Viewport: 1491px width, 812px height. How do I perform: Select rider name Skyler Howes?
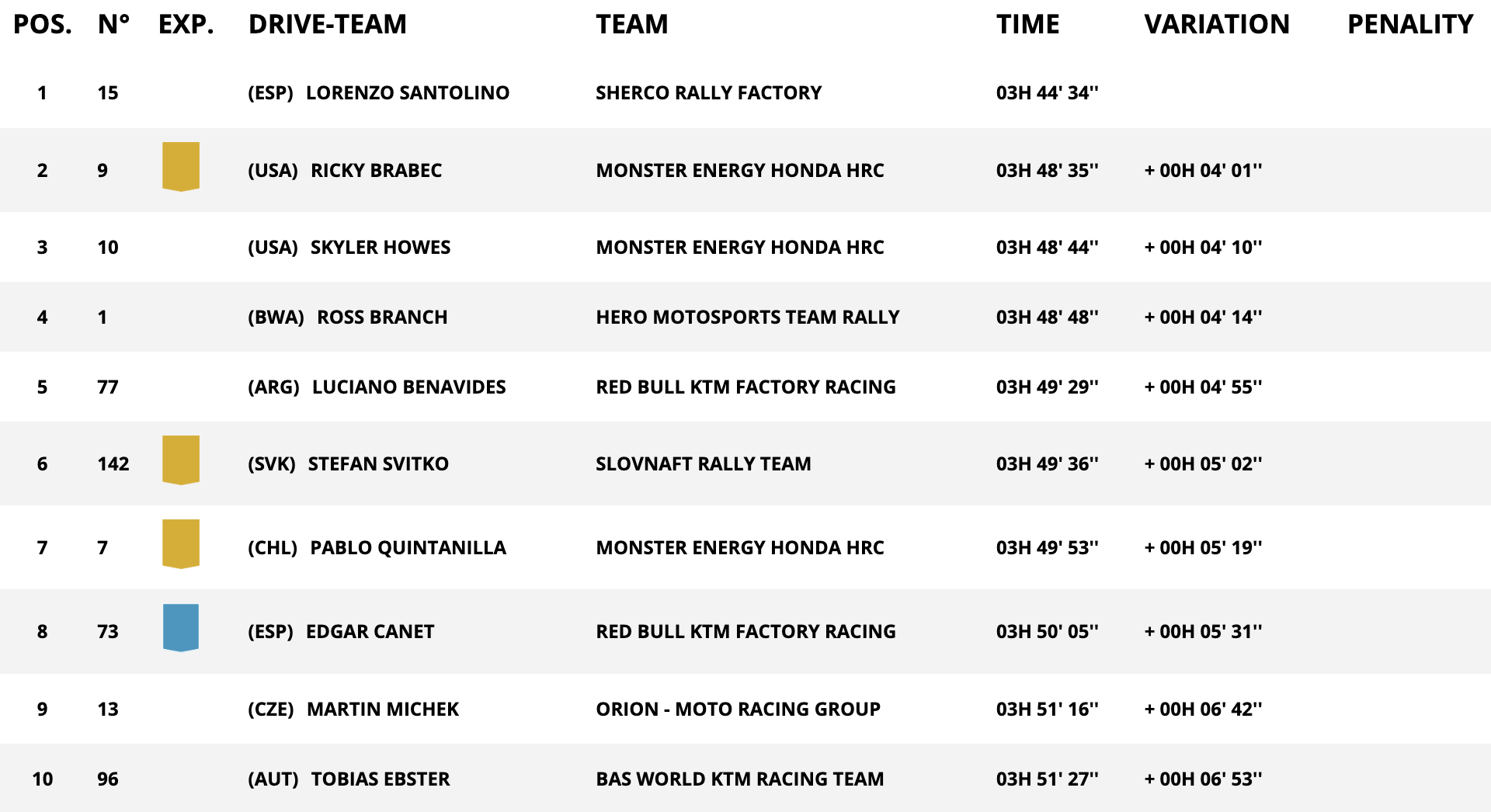380,247
